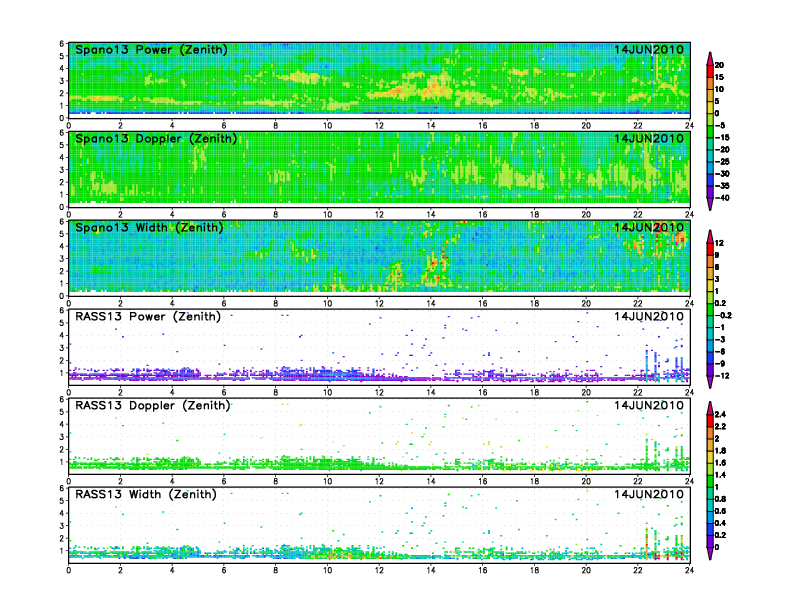
Task: Click the '-3' colorbar value label
Action: click(720, 339)
